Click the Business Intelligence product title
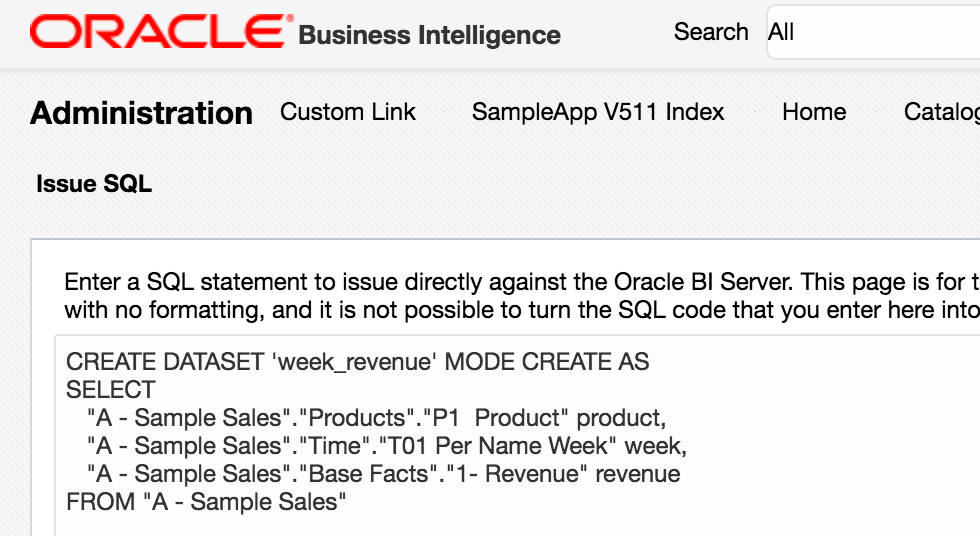Image resolution: width=980 pixels, height=536 pixels. click(x=430, y=36)
